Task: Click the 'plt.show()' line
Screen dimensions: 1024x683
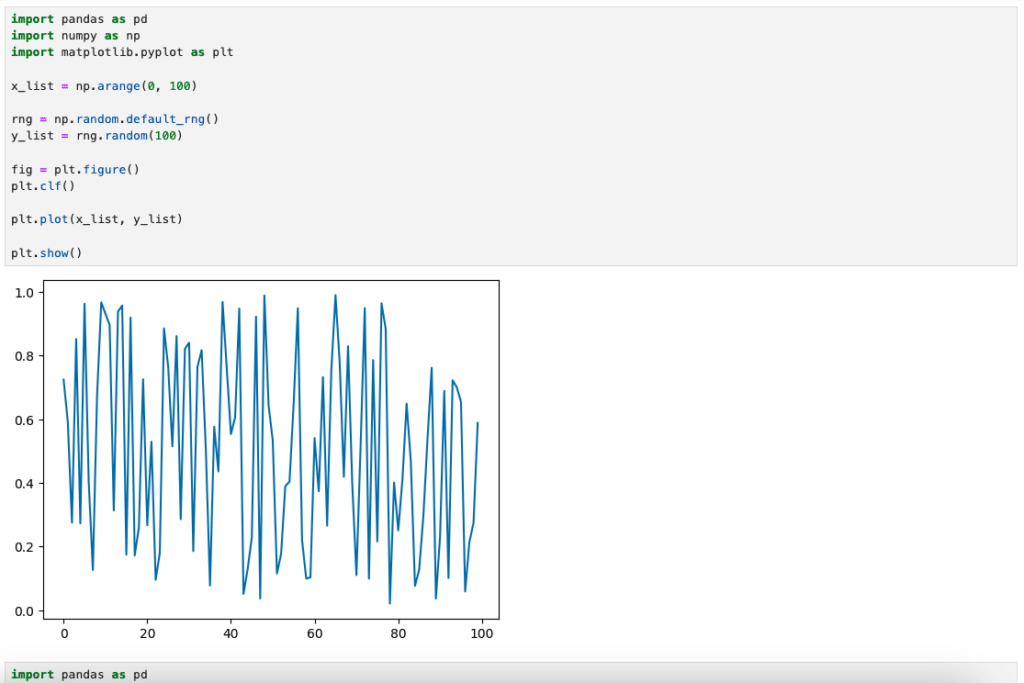Action: tap(46, 253)
